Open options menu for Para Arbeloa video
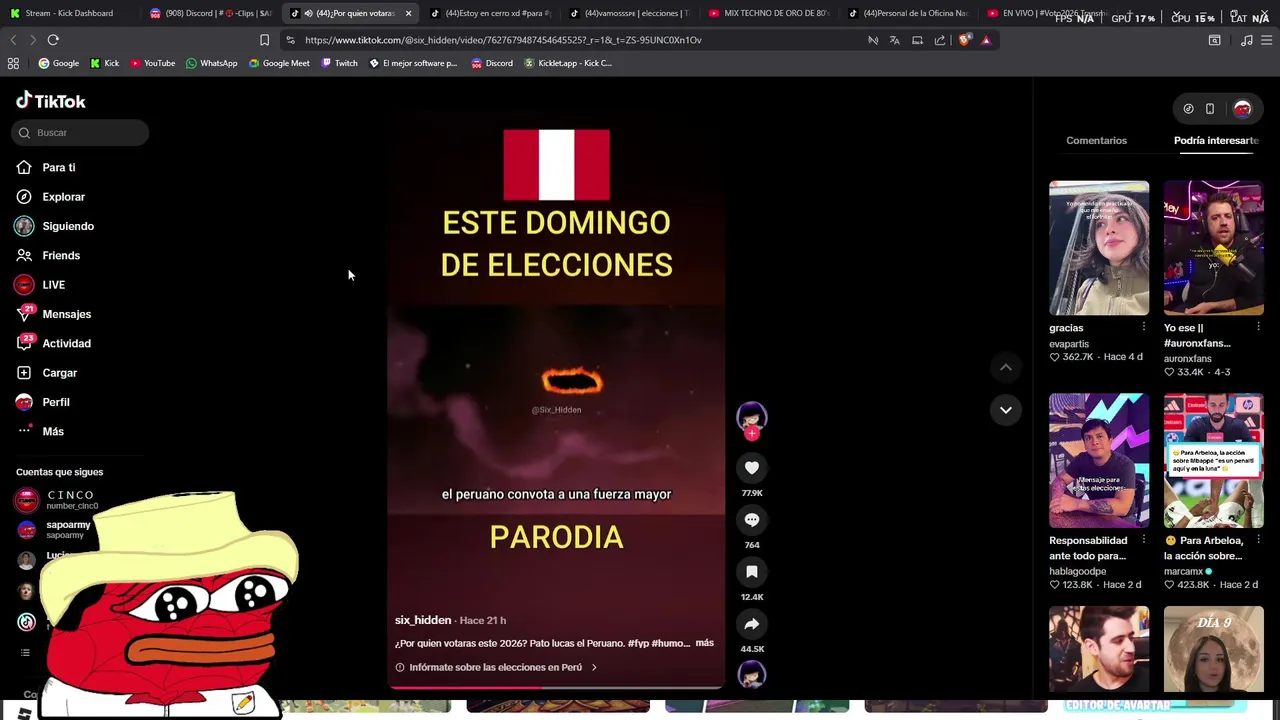 [x=1258, y=540]
